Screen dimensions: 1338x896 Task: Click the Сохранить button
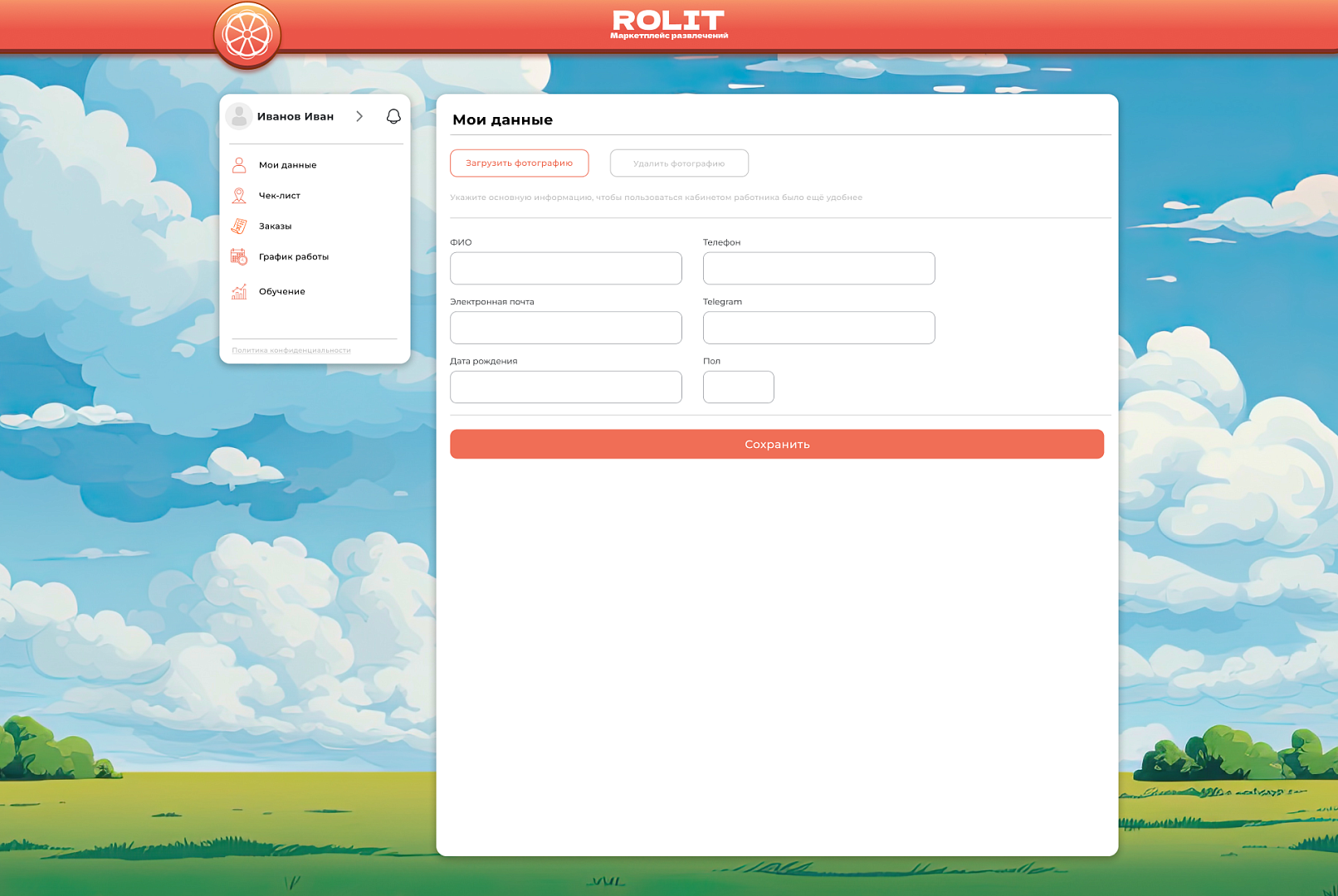[776, 444]
